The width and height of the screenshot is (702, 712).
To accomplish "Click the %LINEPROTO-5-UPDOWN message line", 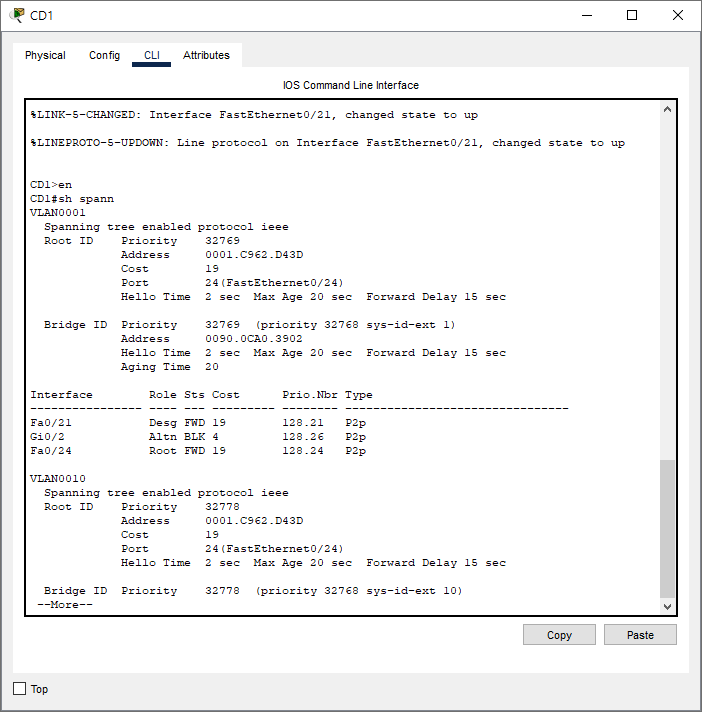I will 327,143.
